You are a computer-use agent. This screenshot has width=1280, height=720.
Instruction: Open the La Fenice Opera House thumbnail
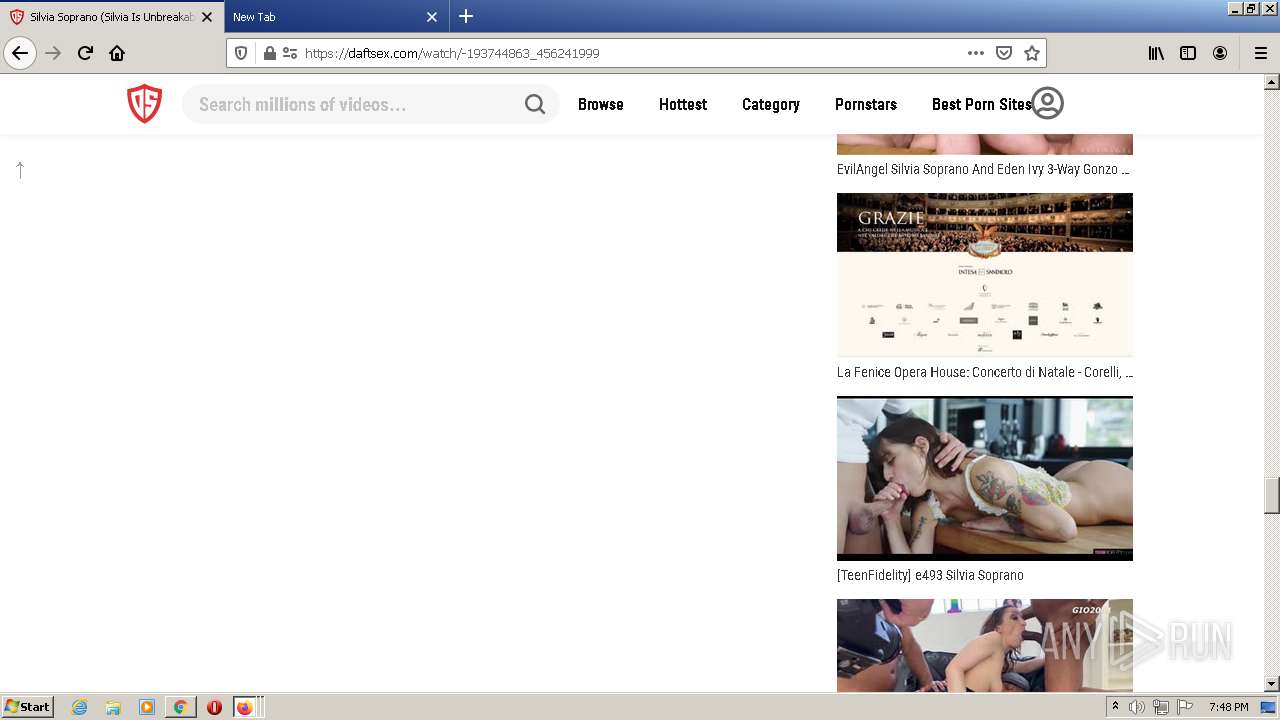pyautogui.click(x=985, y=275)
